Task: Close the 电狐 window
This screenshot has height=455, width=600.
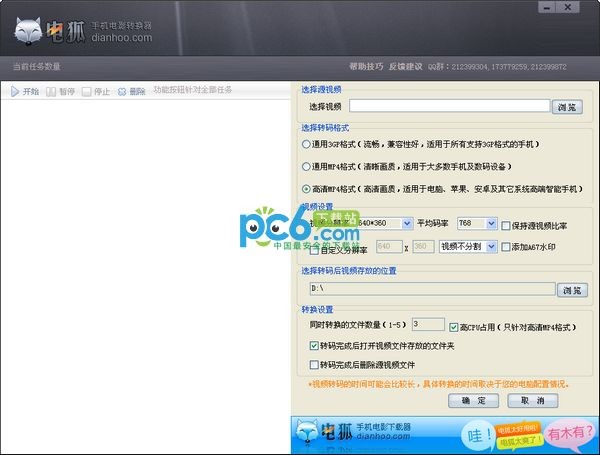Action: click(x=568, y=7)
